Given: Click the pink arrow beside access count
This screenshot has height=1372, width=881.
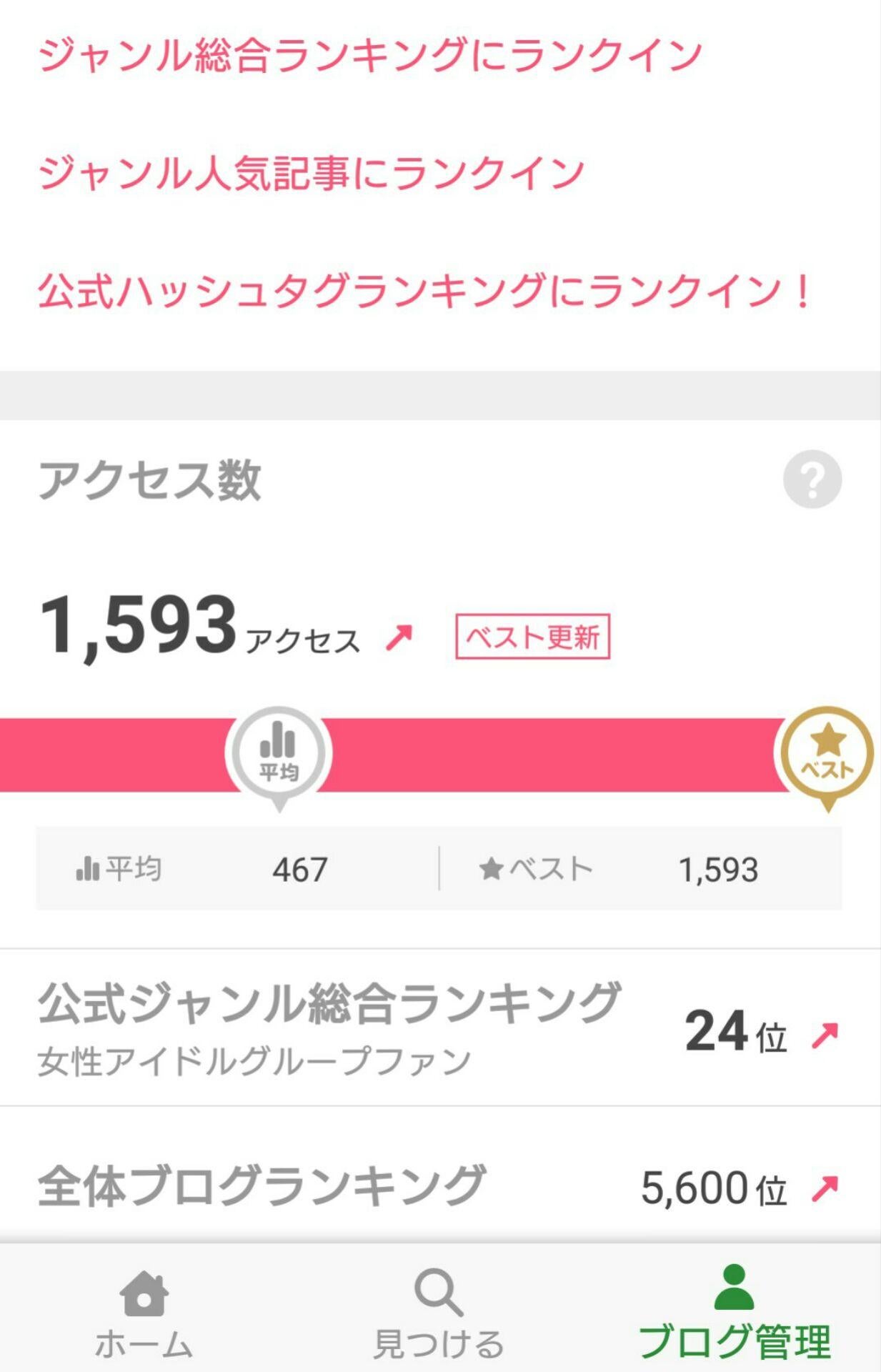Looking at the screenshot, I should (x=399, y=637).
